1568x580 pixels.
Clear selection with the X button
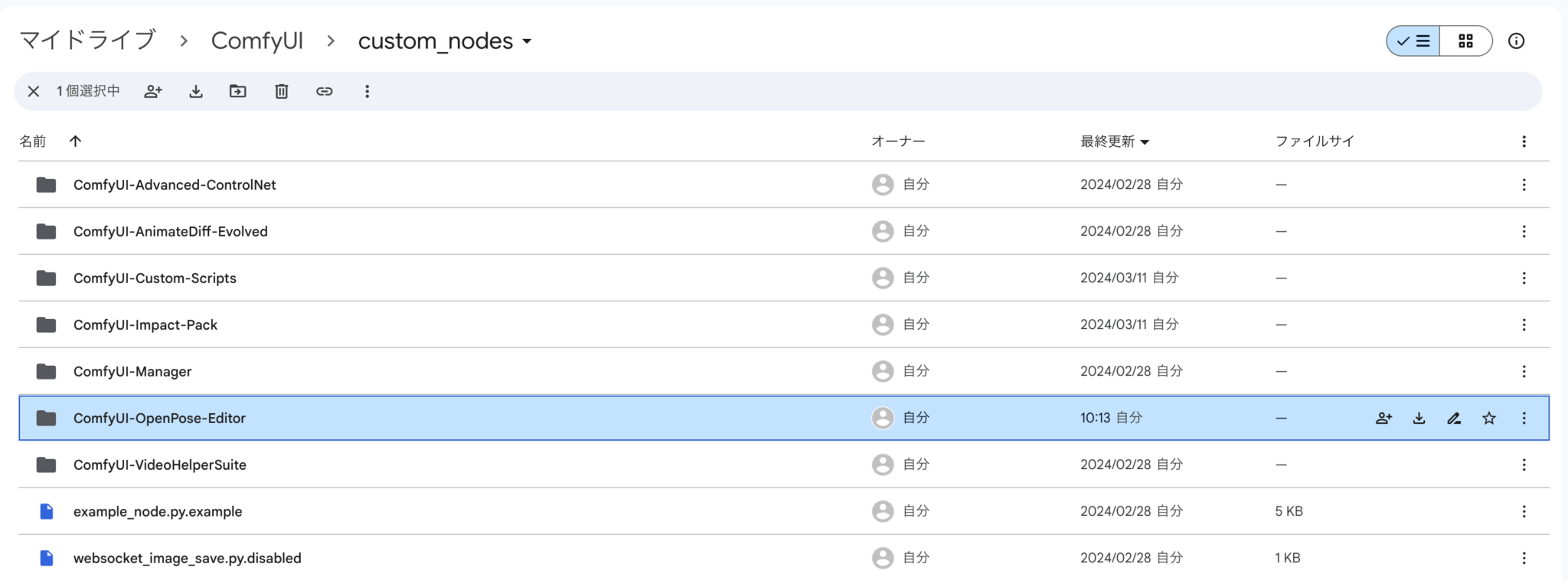click(34, 92)
